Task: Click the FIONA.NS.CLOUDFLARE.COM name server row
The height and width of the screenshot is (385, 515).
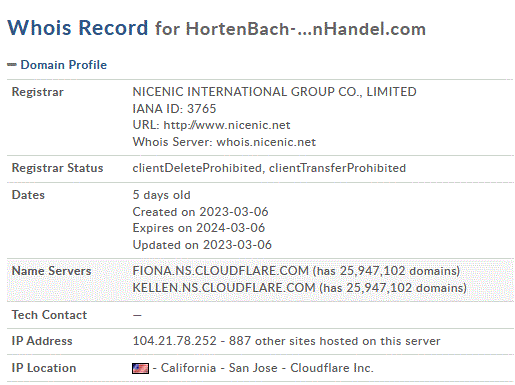Action: click(x=296, y=271)
